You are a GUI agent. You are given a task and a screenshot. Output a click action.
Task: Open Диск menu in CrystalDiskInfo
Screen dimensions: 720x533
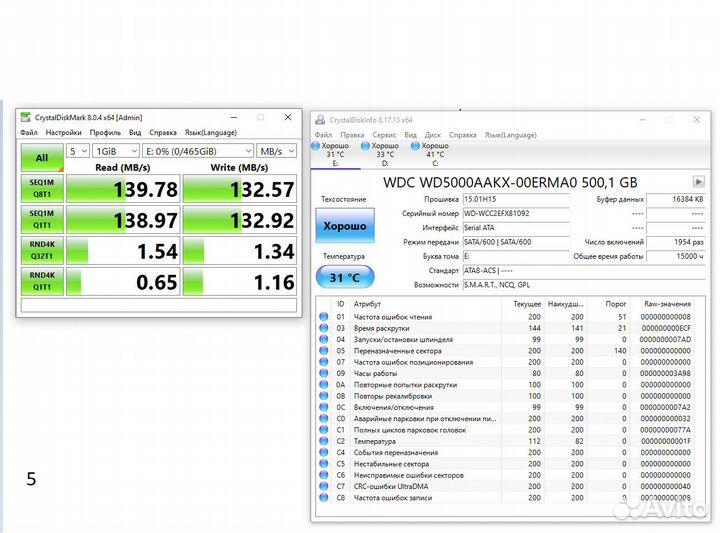click(x=433, y=135)
